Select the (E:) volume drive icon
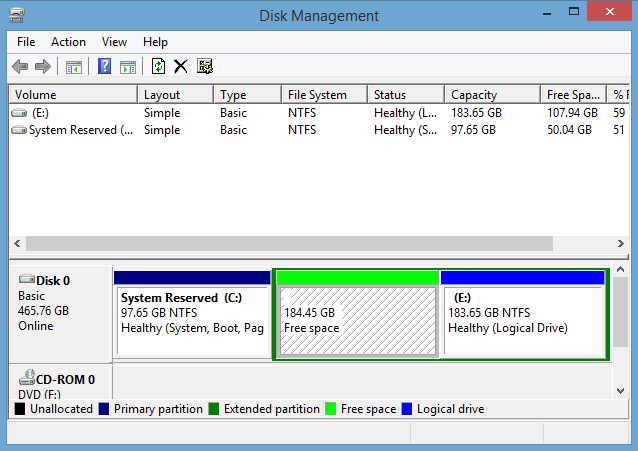 tap(19, 113)
